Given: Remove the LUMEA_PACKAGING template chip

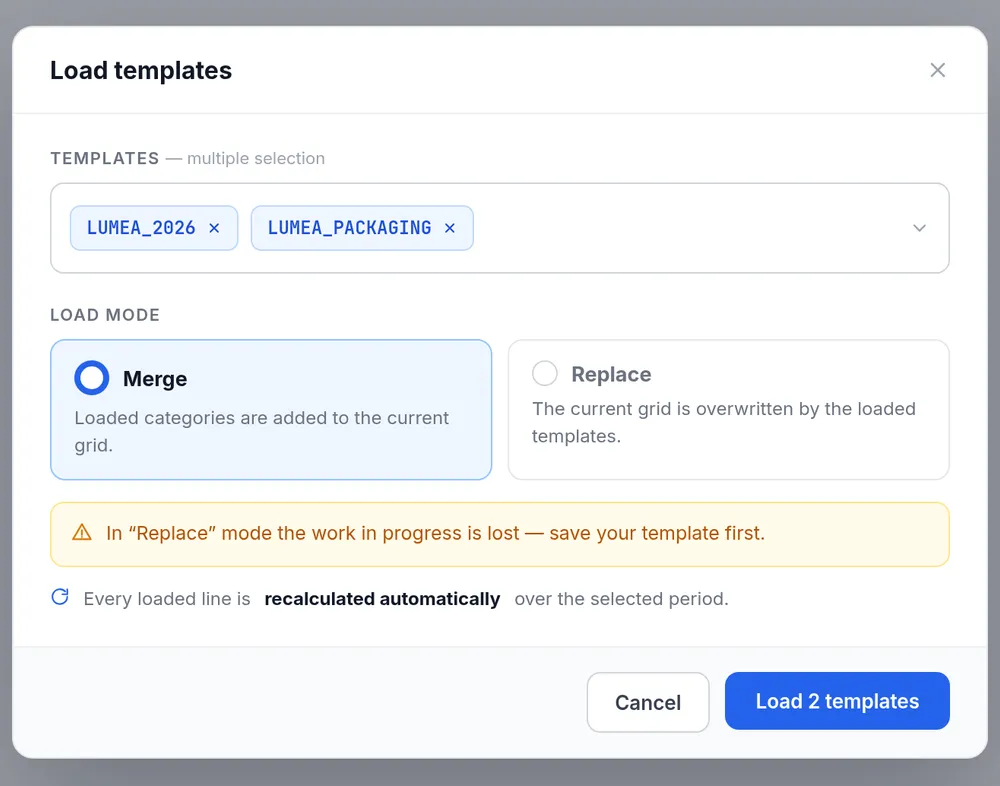Looking at the screenshot, I should click(x=450, y=228).
